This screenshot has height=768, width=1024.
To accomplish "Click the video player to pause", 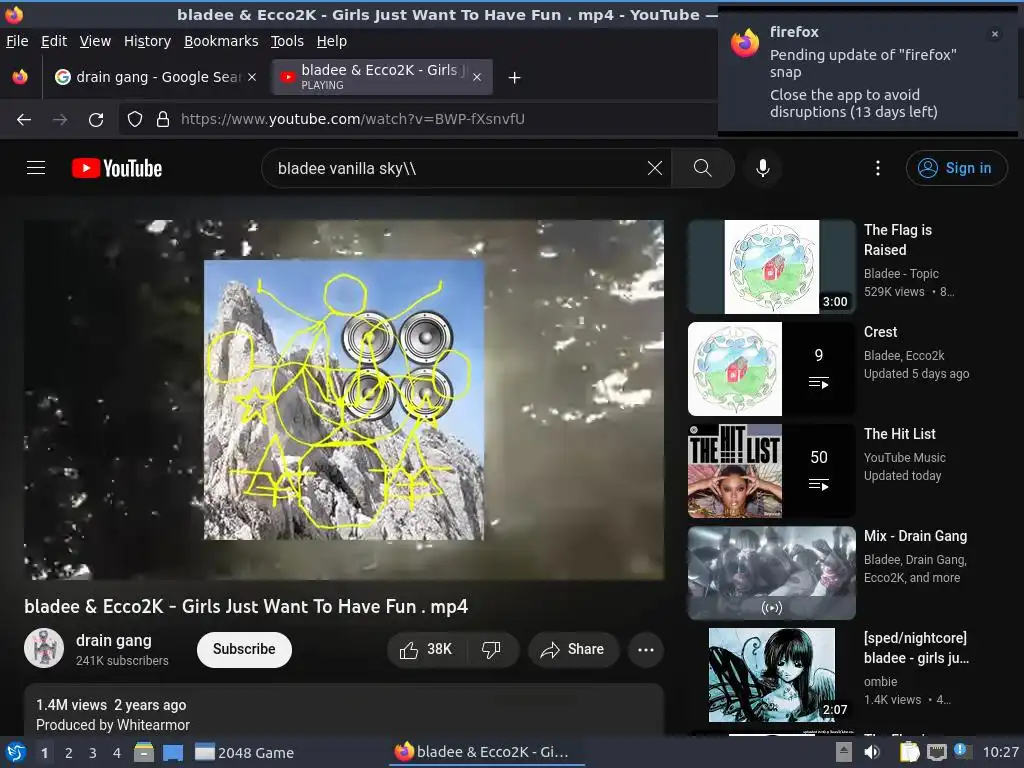I will [x=344, y=400].
